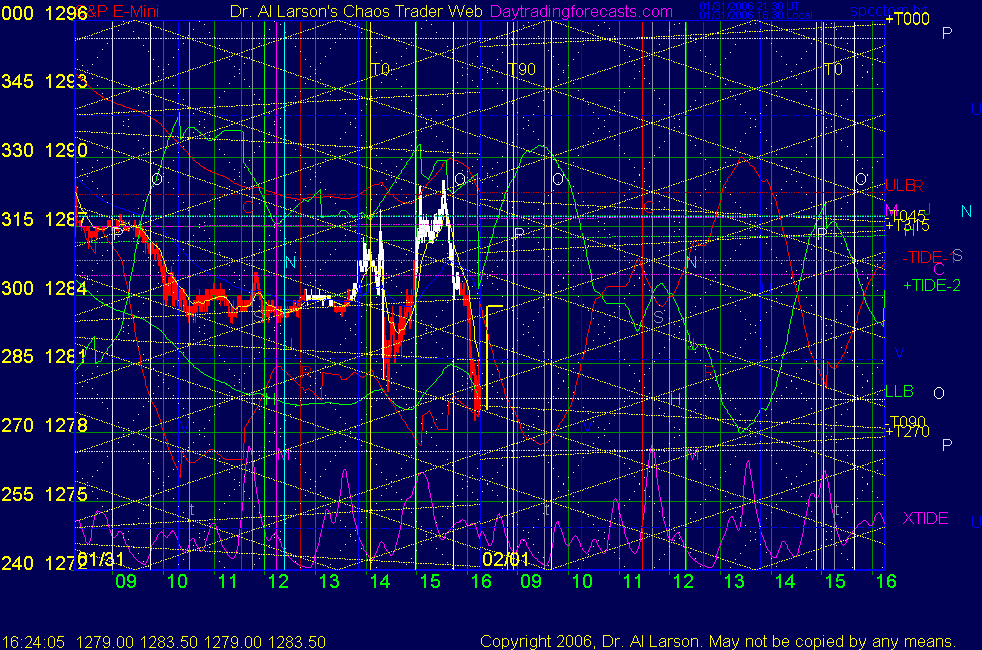Screen dimensions: 982x650
Task: Click the "330 1290" price axis label
Action: point(44,150)
